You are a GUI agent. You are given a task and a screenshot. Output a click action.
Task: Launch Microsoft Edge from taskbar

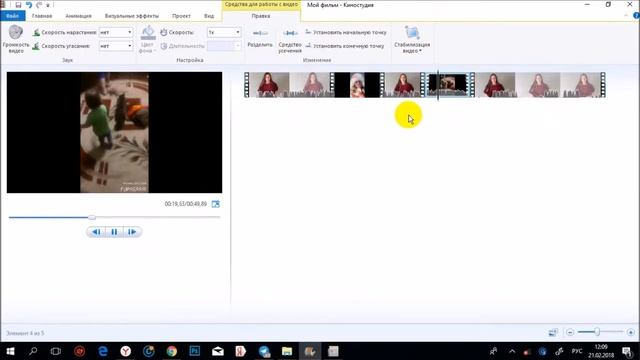click(102, 351)
